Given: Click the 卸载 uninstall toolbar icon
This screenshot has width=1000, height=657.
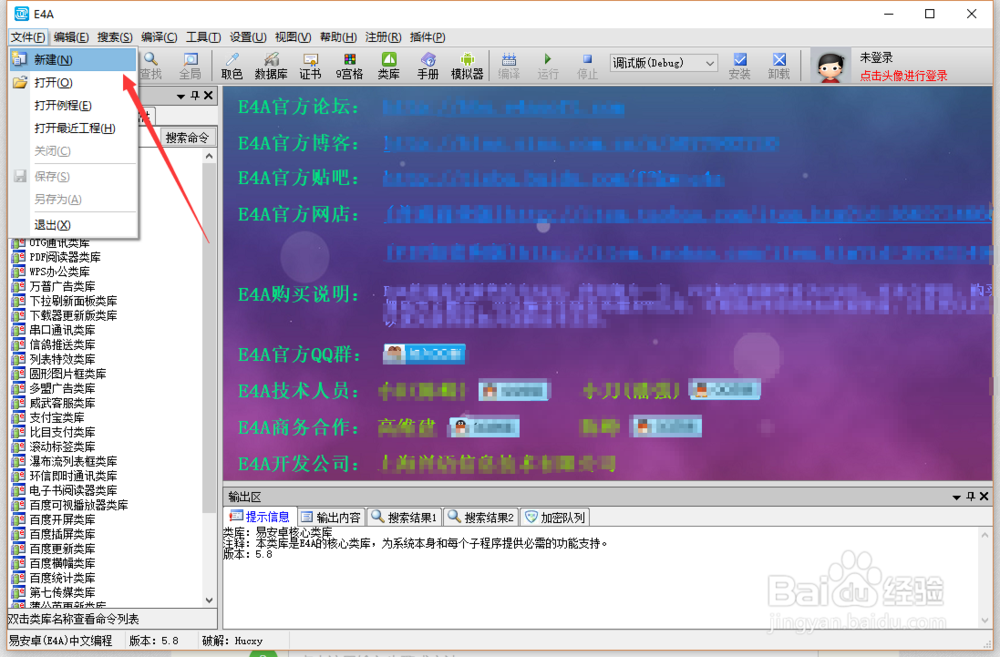Looking at the screenshot, I should 780,65.
